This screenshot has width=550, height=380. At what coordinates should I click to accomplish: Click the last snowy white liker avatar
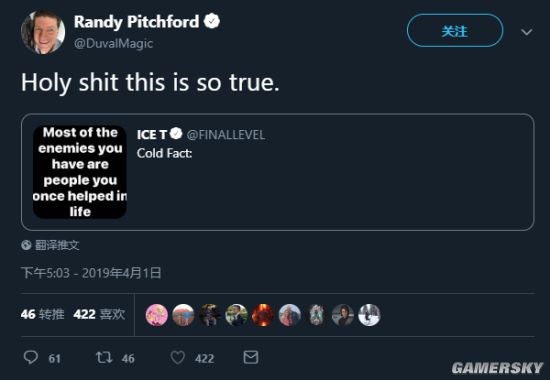[369, 315]
